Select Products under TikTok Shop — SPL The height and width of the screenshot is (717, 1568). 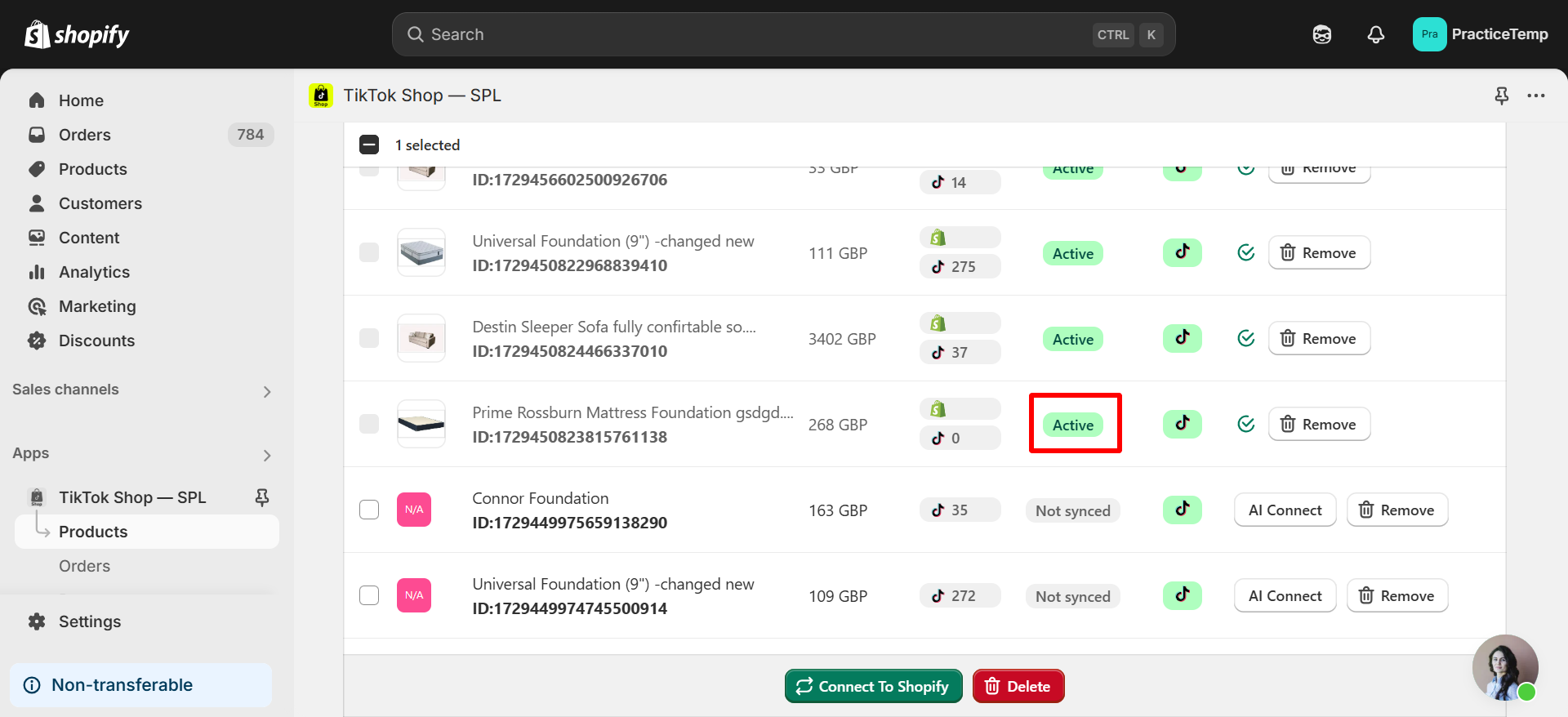point(147,532)
